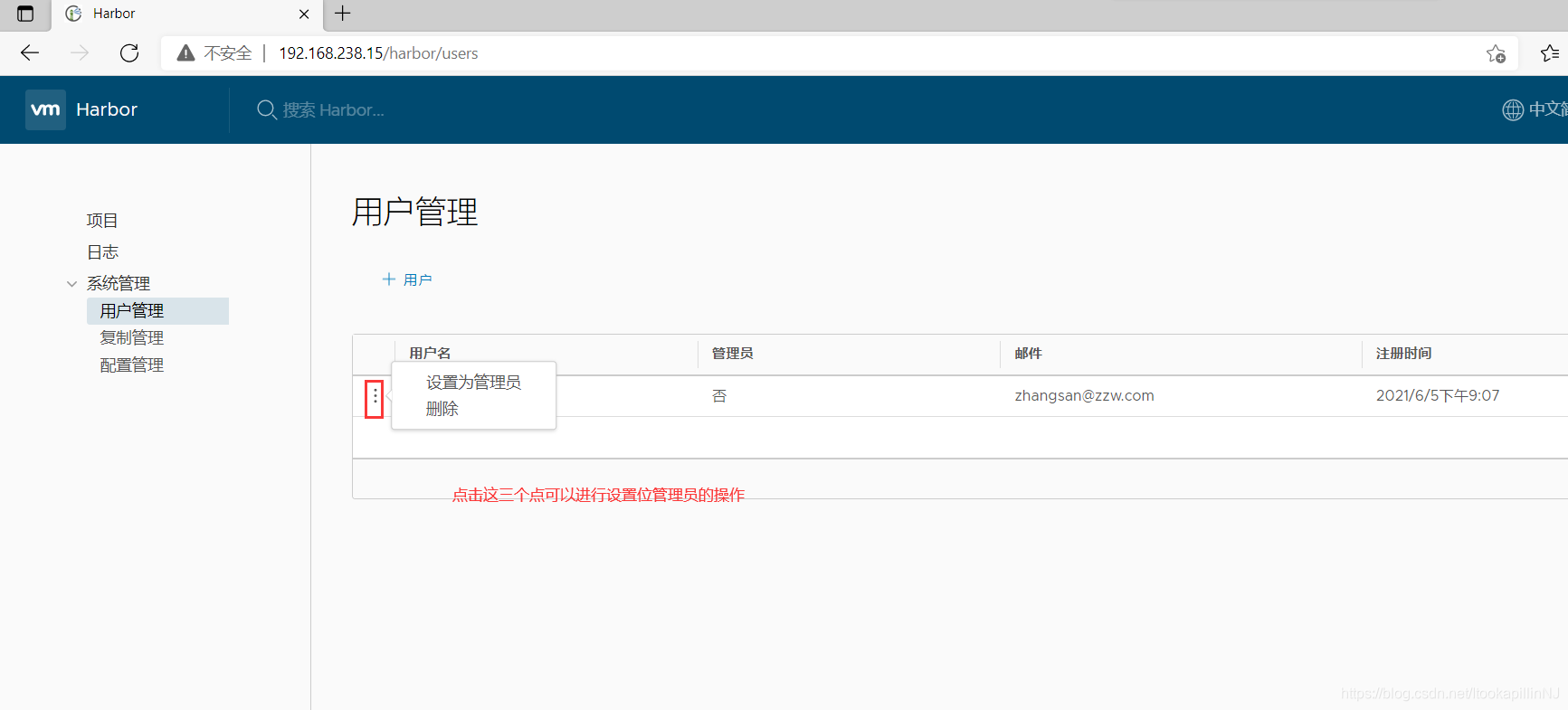Open the favorites list icon
Image resolution: width=1568 pixels, height=710 pixels.
coord(1550,53)
